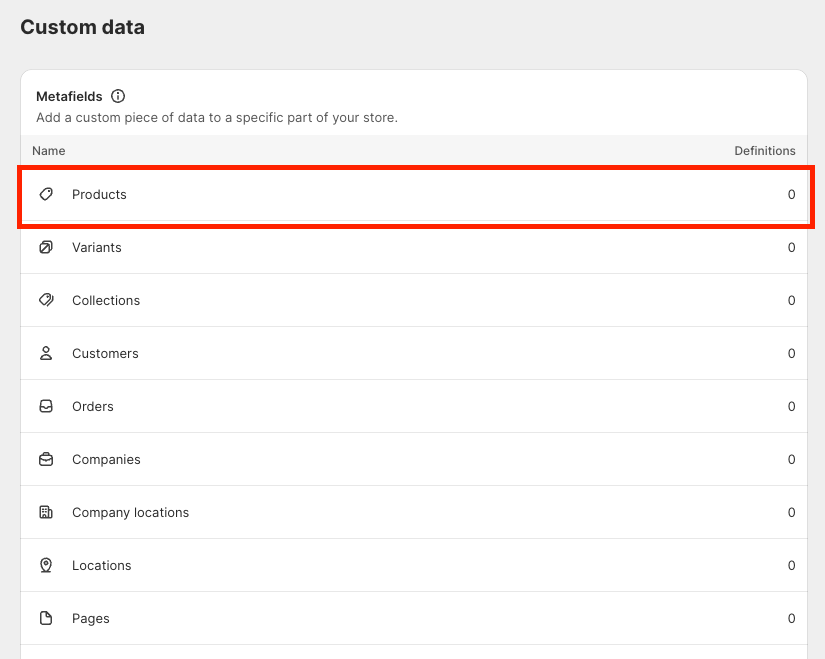Image resolution: width=825 pixels, height=659 pixels.
Task: Open the Company locations label
Action: (130, 512)
